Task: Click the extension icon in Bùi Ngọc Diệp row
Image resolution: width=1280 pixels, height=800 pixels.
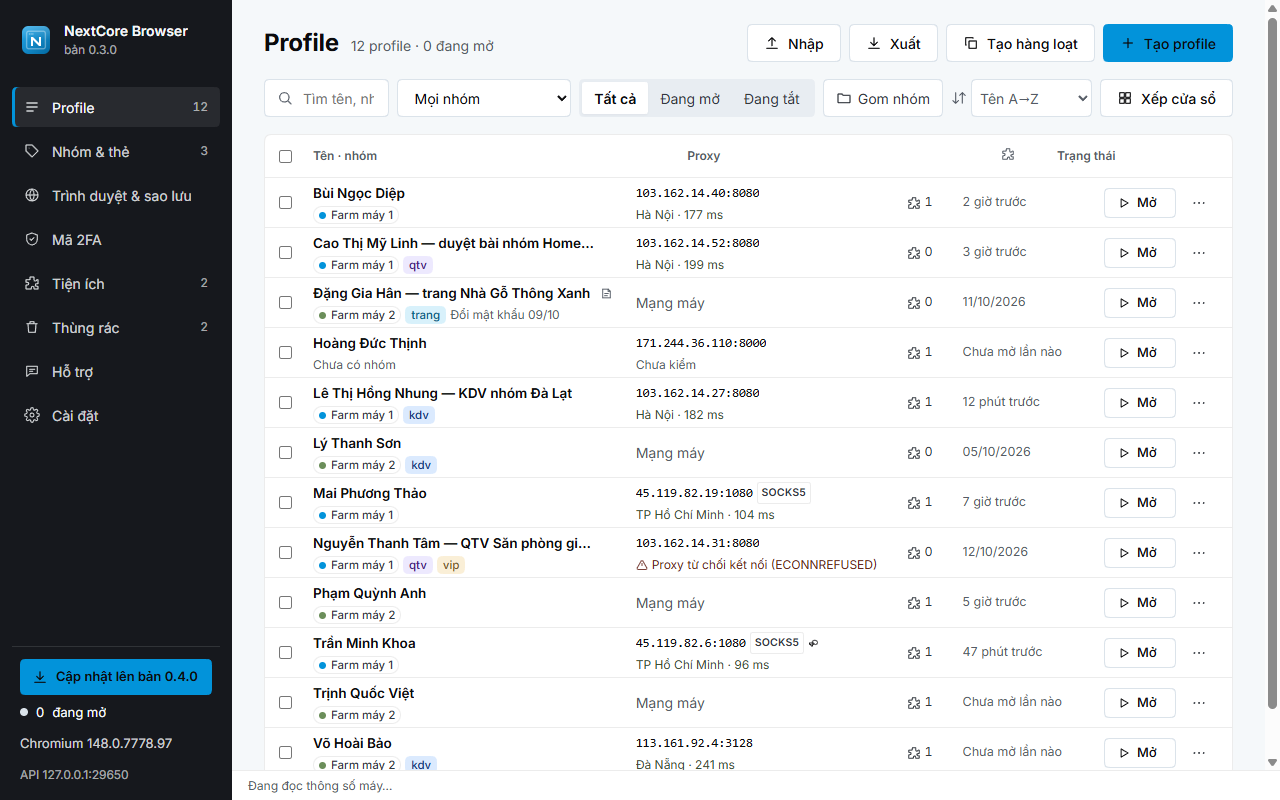Action: coord(913,202)
